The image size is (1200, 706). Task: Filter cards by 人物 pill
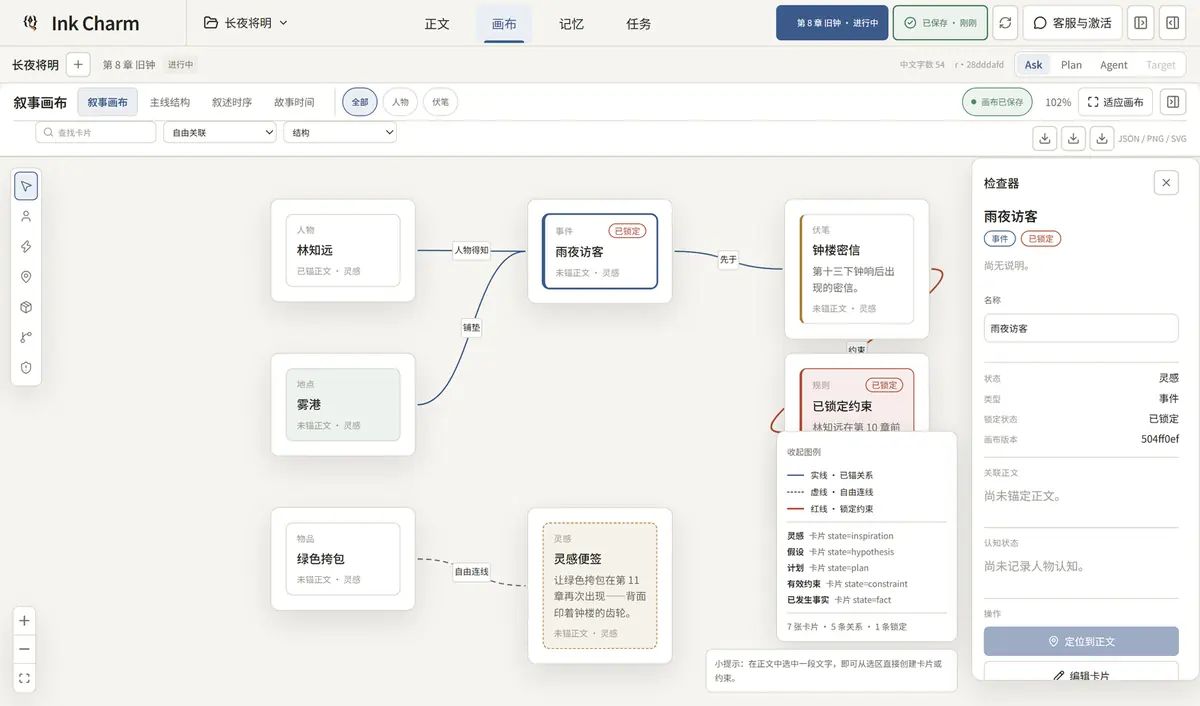(x=400, y=102)
